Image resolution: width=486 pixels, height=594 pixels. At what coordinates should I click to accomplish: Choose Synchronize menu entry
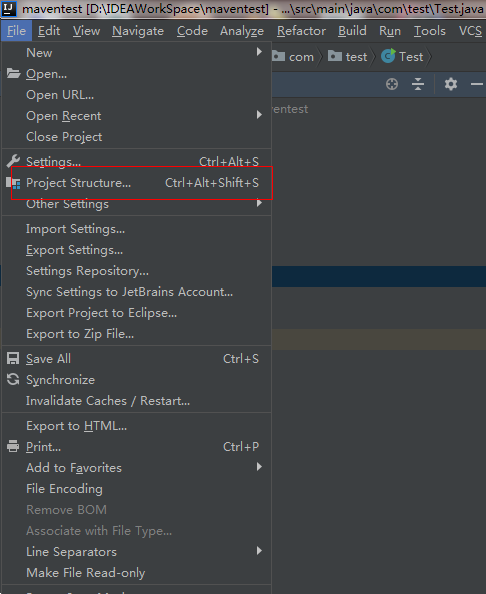[137, 380]
